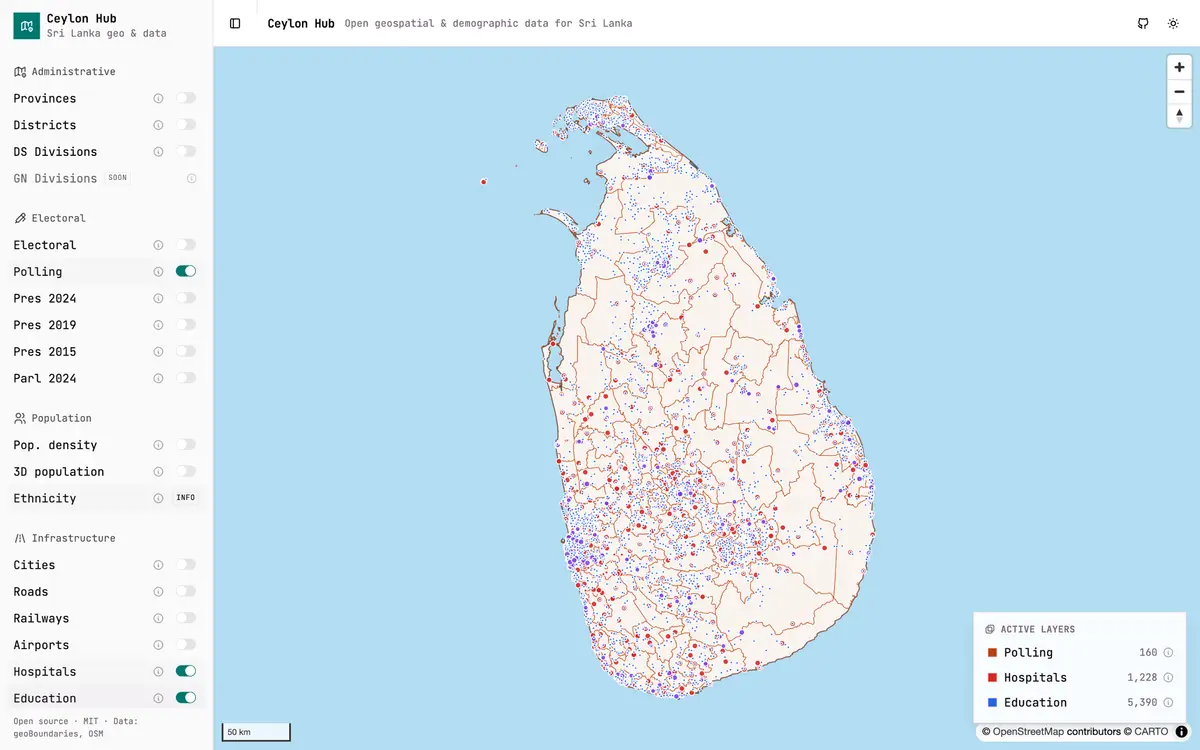Show info for Electoral layer
The width and height of the screenshot is (1200, 750).
[x=158, y=245]
